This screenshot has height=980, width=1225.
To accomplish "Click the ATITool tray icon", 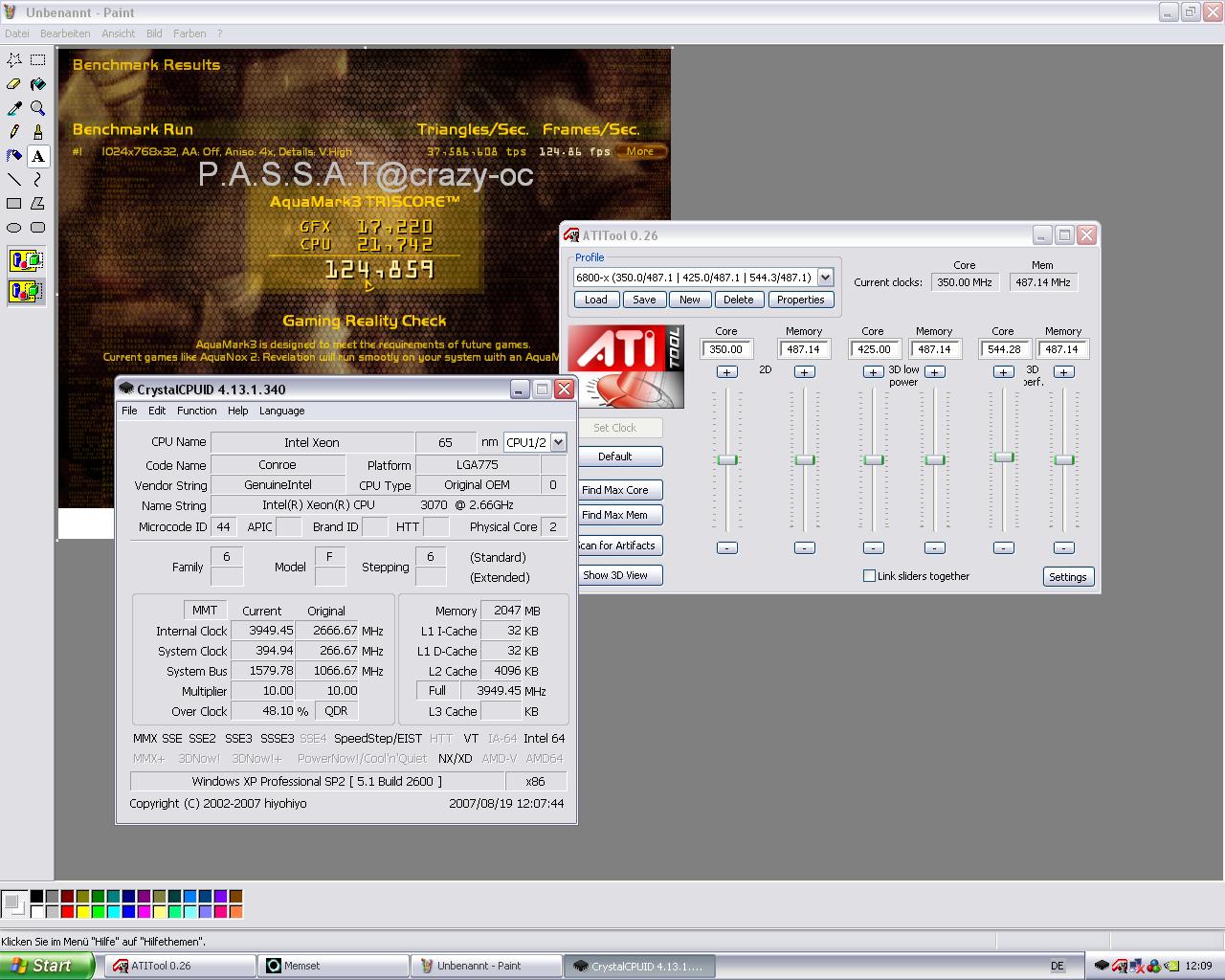I will click(x=1119, y=966).
